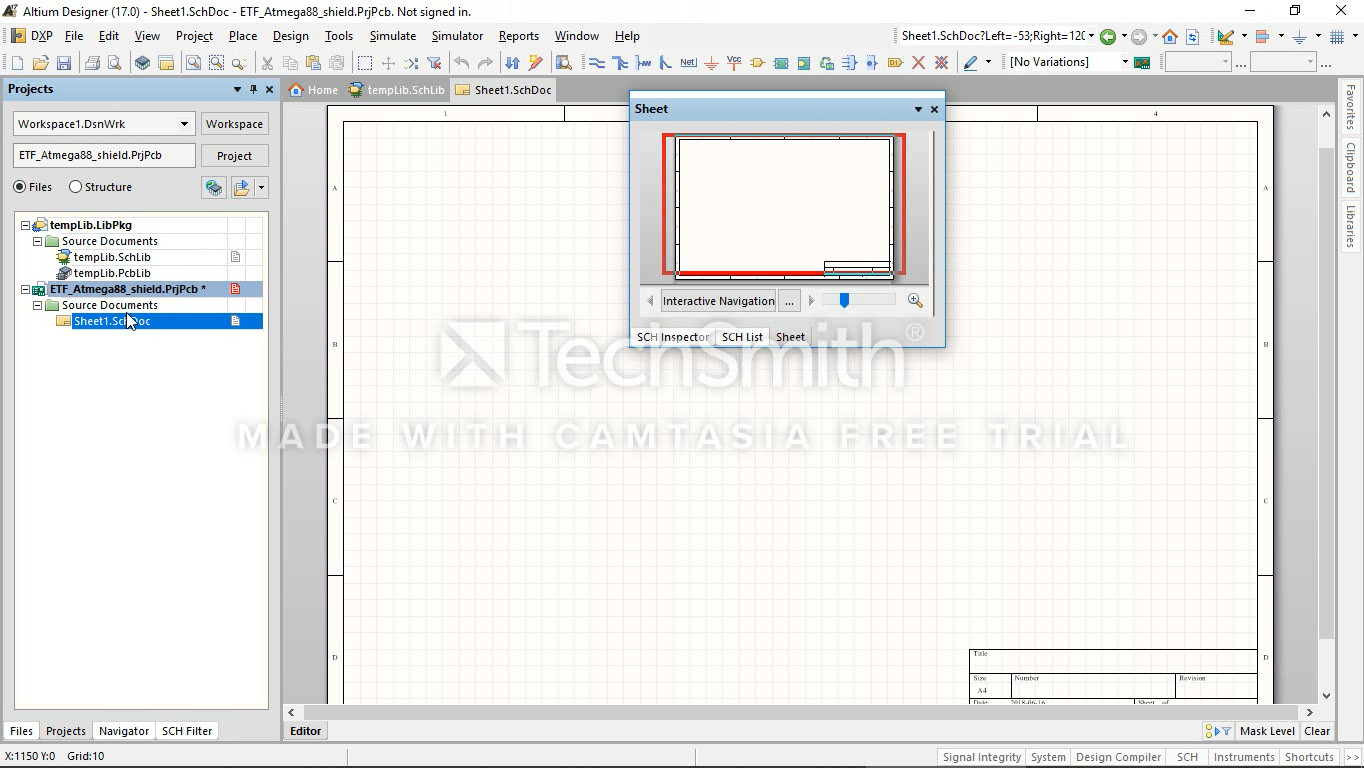Click the Save document toolbar icon

coord(64,63)
